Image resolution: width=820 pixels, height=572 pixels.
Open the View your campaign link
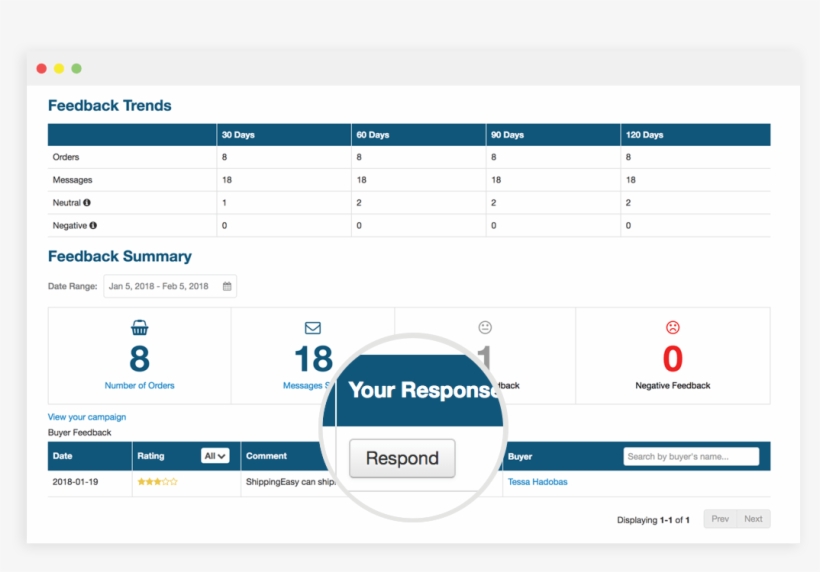coord(87,417)
